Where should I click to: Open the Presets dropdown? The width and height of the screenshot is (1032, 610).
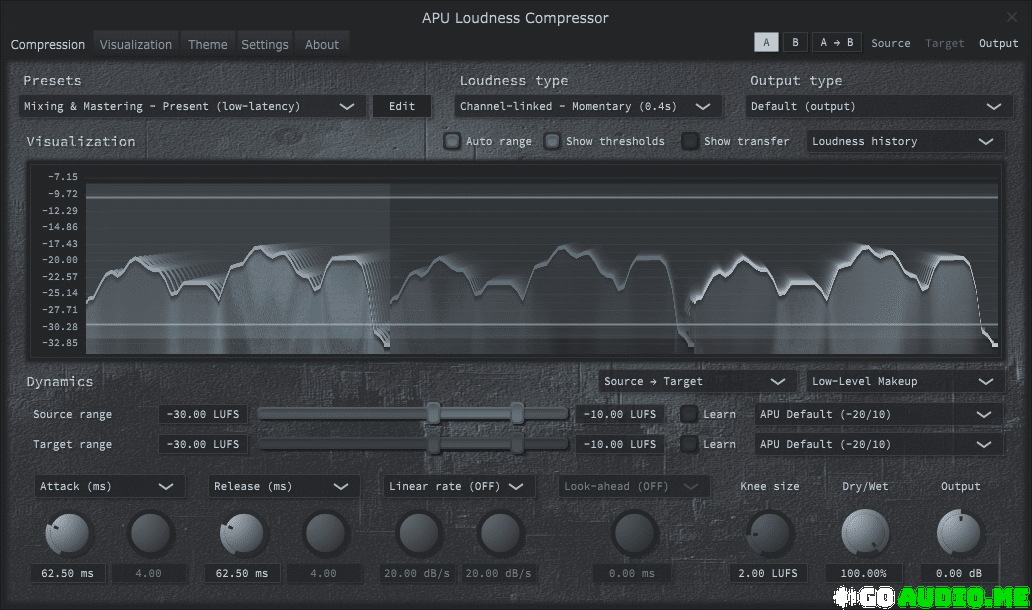[x=192, y=106]
